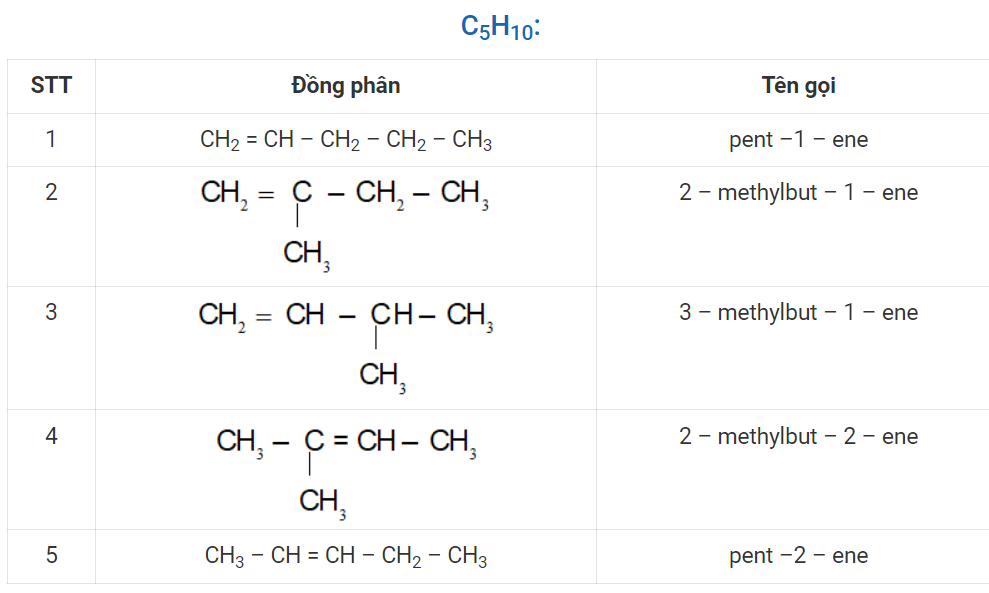Click the Đồng phân column header

point(346,86)
